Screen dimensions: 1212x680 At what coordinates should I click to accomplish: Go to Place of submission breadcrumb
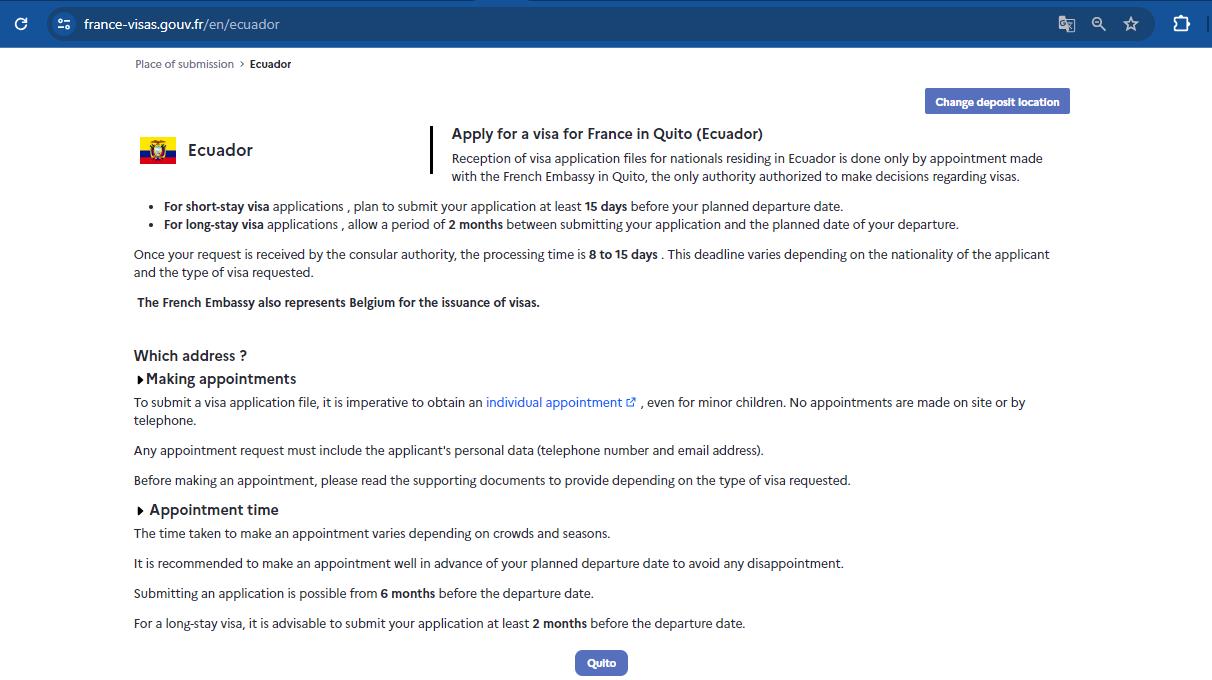184,64
